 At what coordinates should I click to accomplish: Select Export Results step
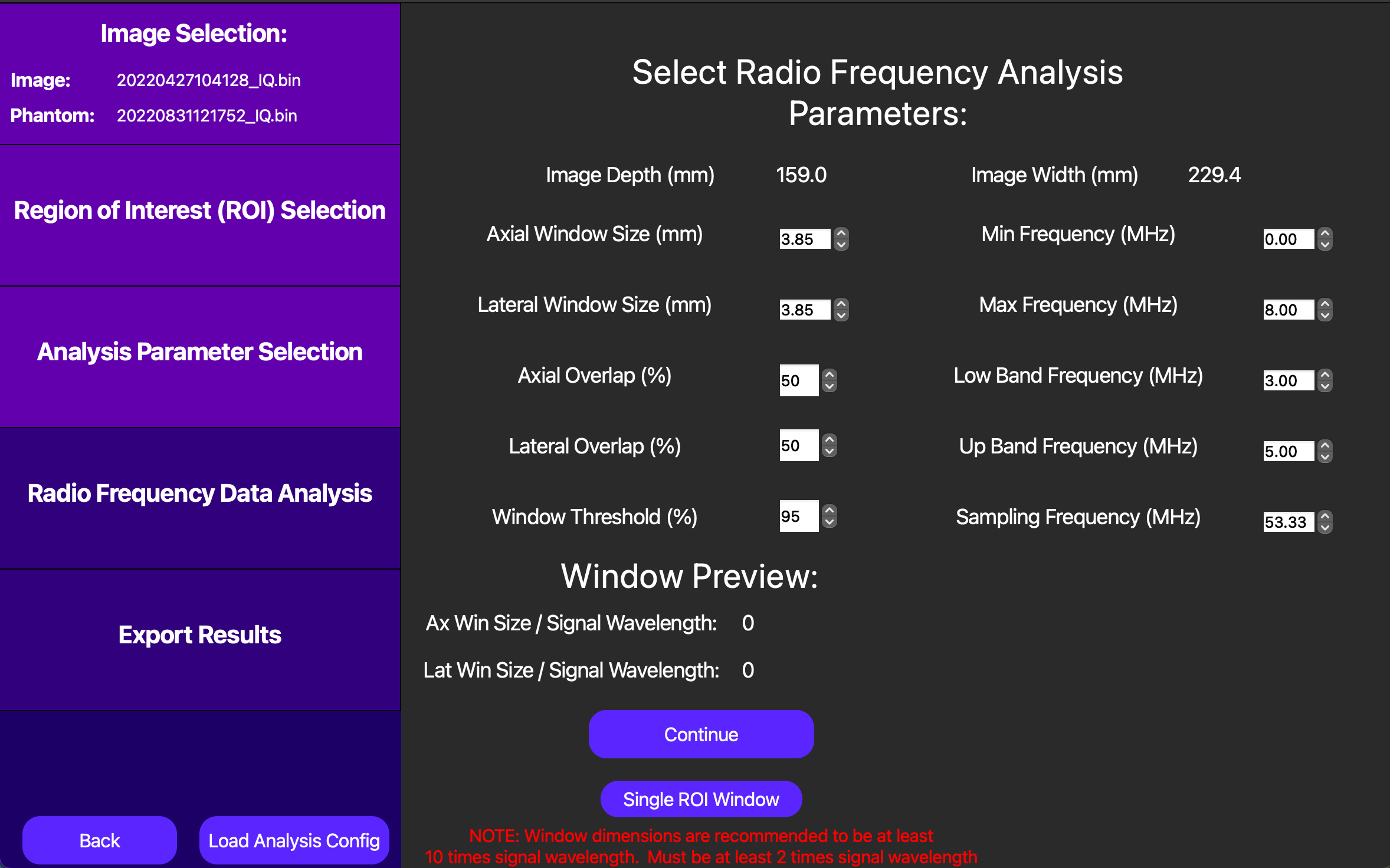200,640
